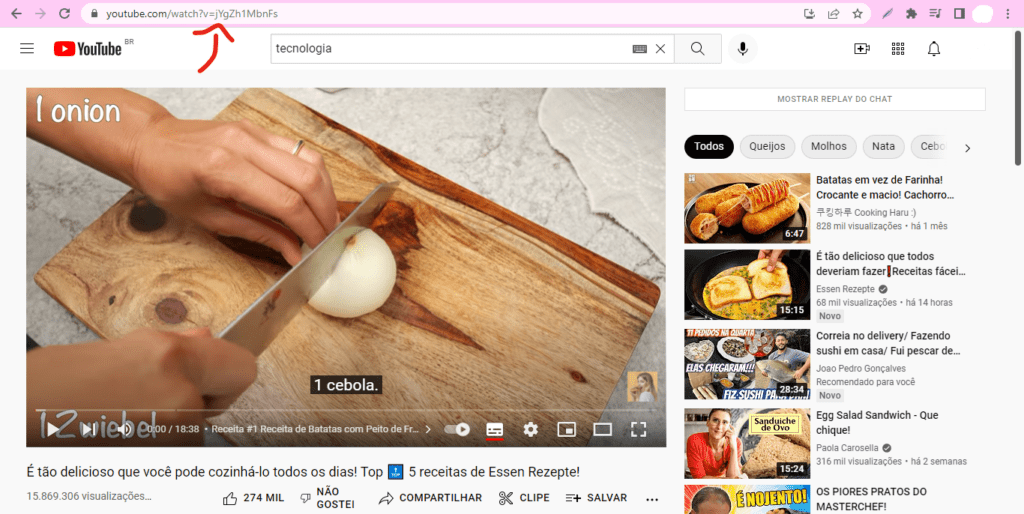Open more actions three-dot menu
This screenshot has width=1024, height=514.
(x=652, y=499)
